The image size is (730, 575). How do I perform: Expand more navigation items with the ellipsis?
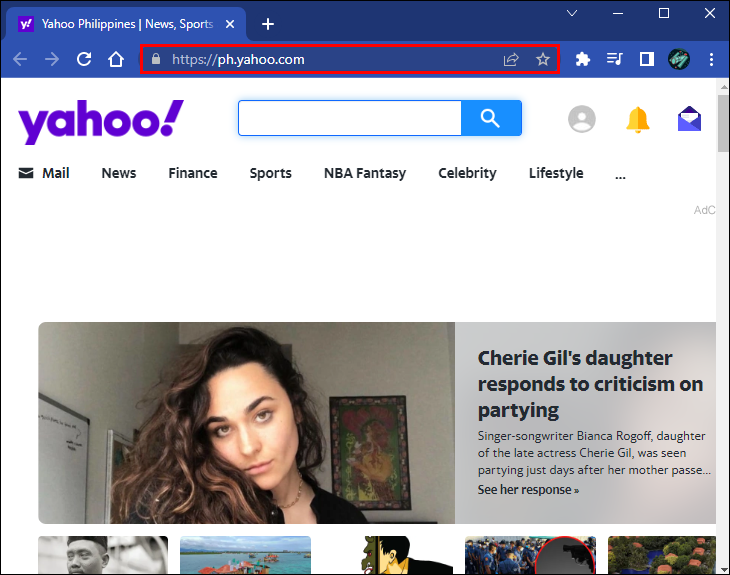click(620, 176)
